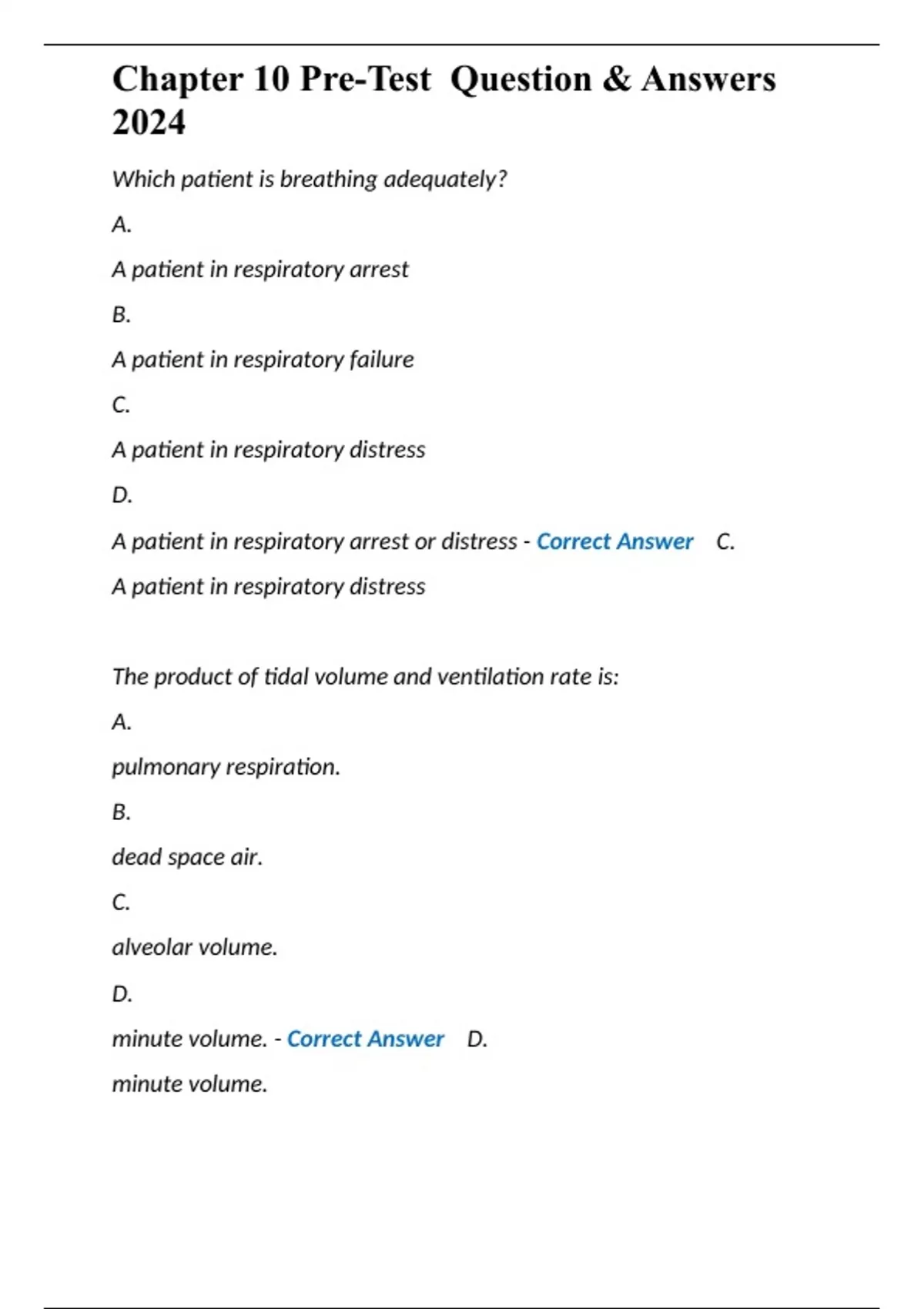Select option "A patient in respiratory arrest or distress"
The height and width of the screenshot is (1309, 924).
tap(314, 541)
